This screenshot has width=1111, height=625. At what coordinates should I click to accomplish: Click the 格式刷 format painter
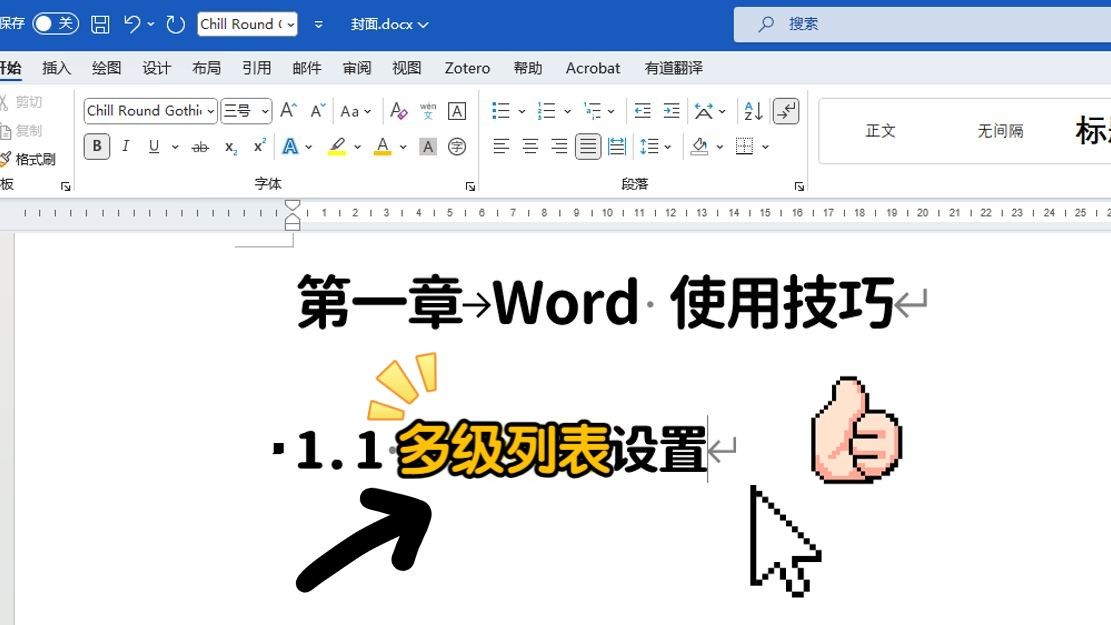coord(28,159)
